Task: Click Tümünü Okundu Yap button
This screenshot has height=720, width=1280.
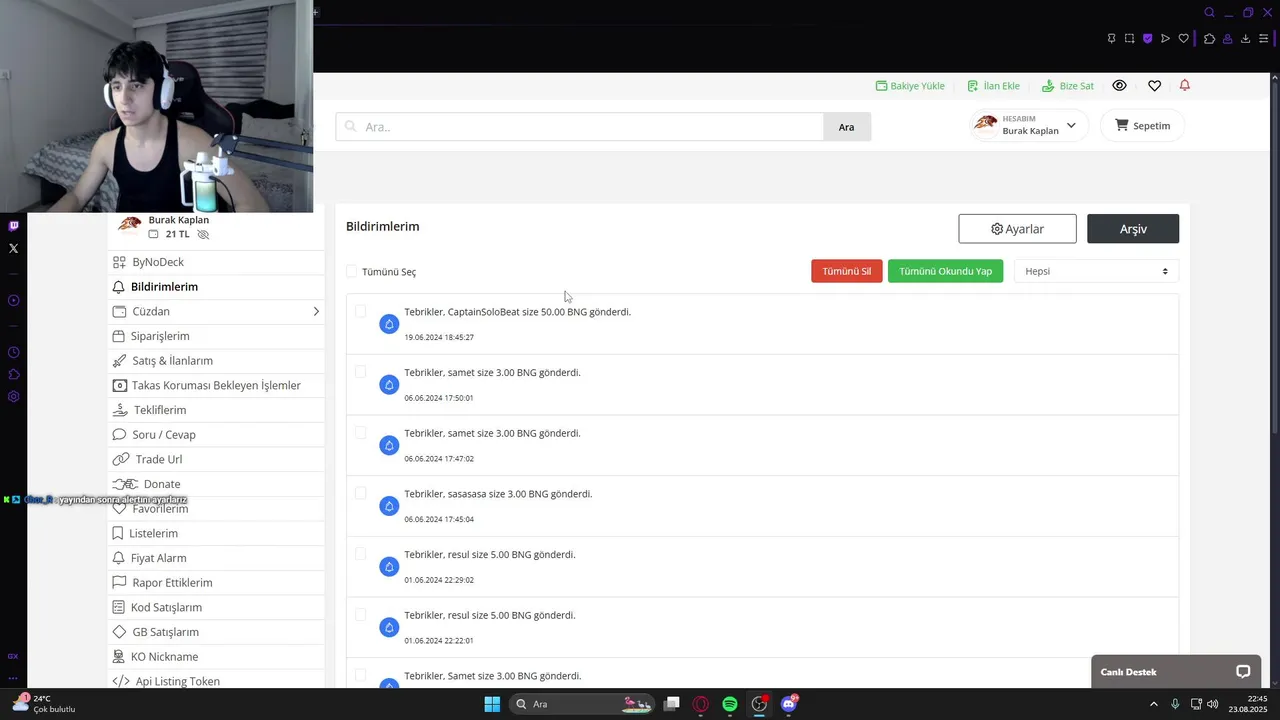Action: point(945,271)
